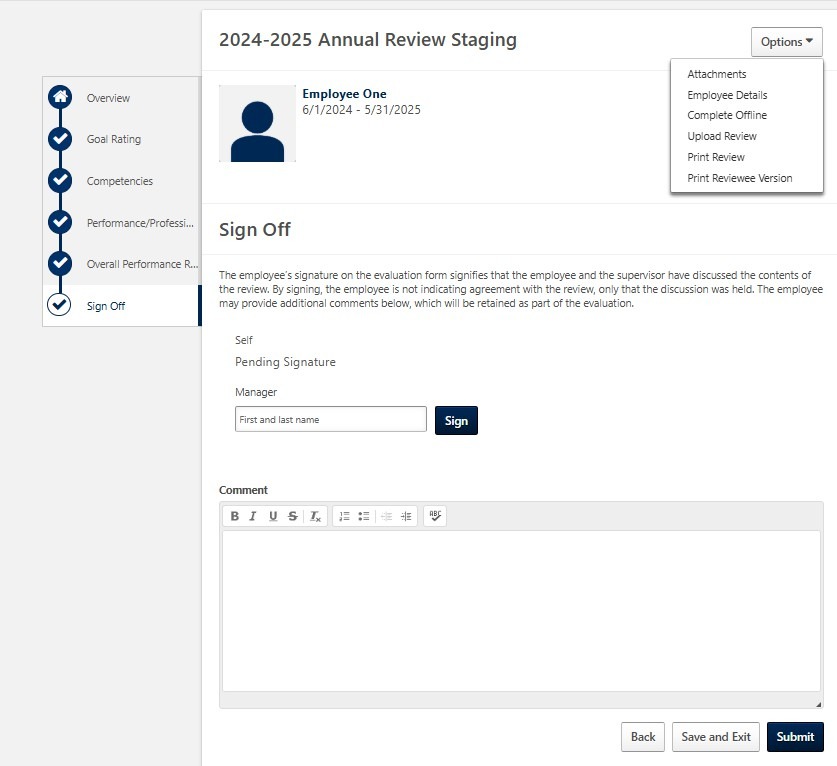Open the Sign Off section label
This screenshot has width=837, height=766.
(106, 306)
